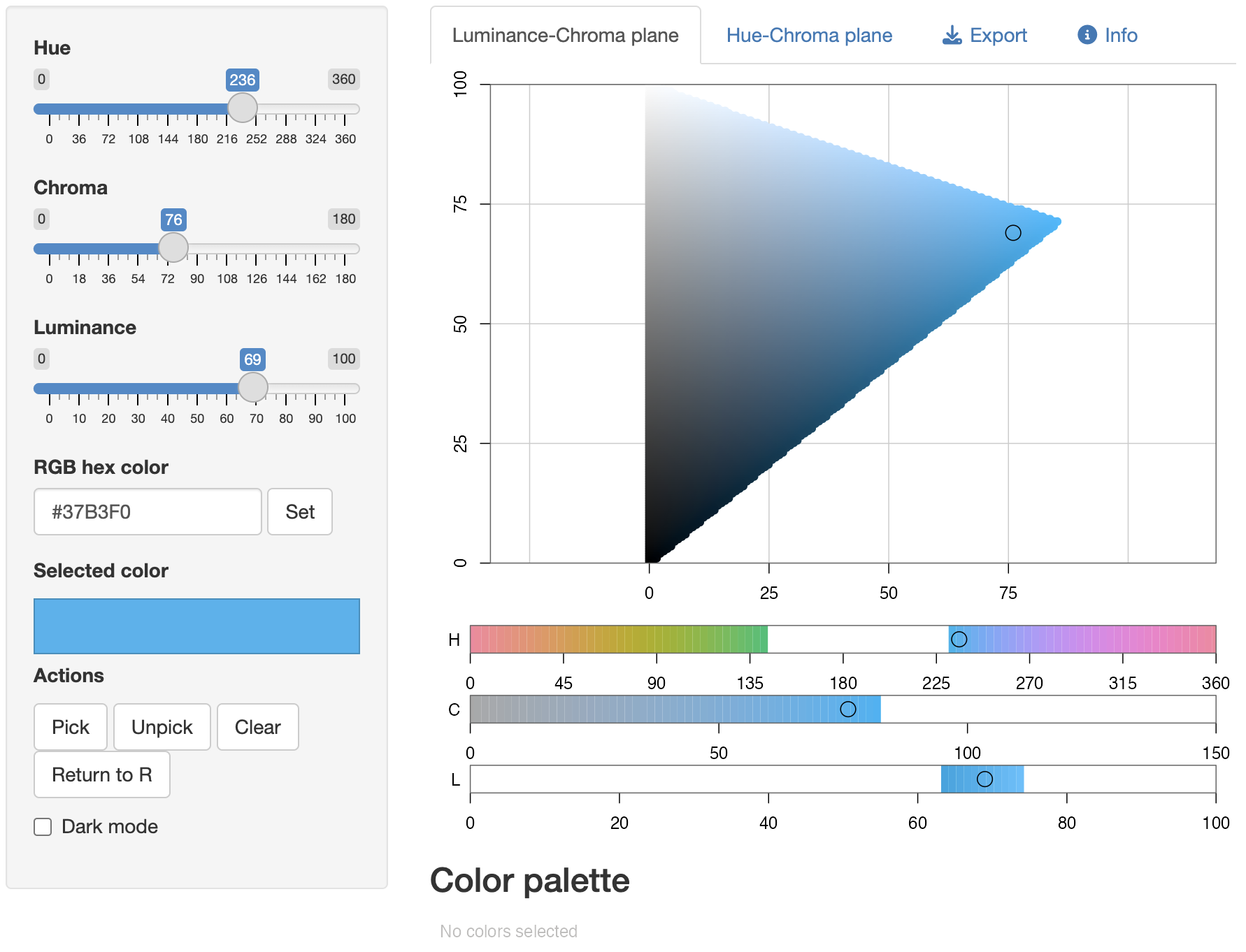Click the Luminance slider handle
The height and width of the screenshot is (952, 1246).
point(252,387)
